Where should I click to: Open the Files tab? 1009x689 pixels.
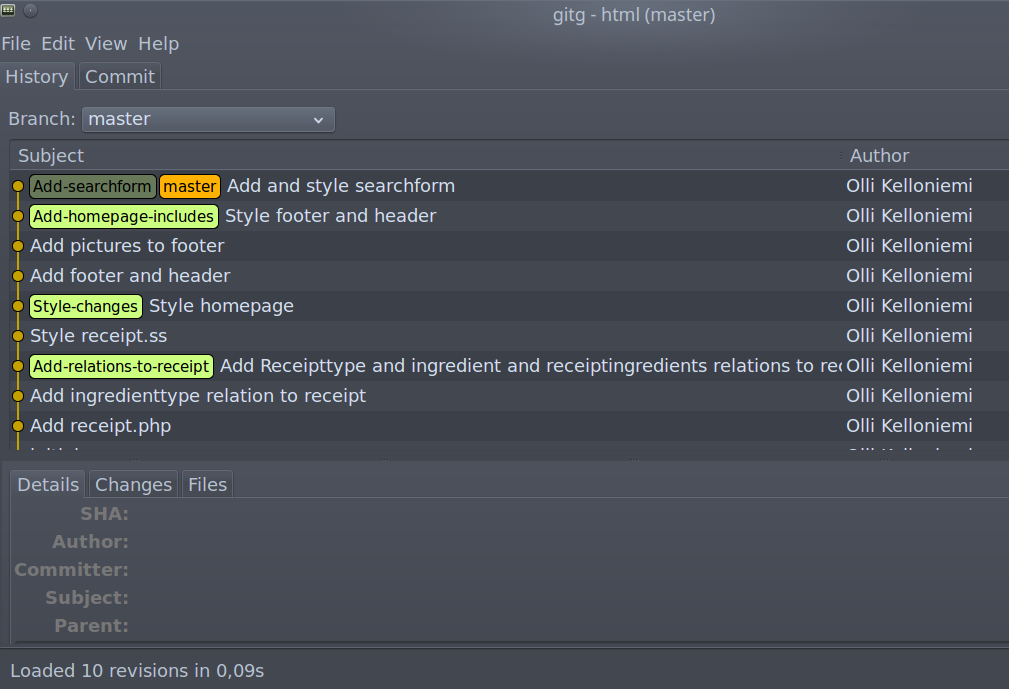tap(207, 484)
